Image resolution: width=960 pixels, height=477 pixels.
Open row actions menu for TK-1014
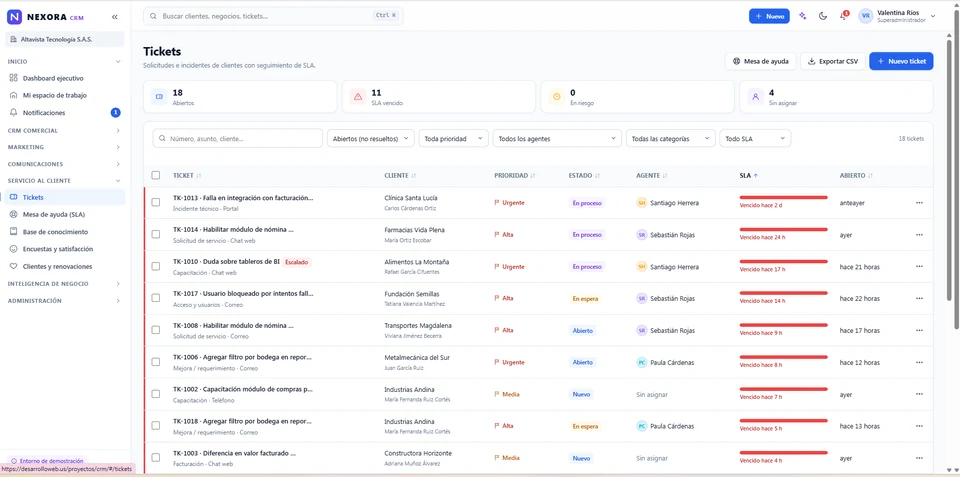(919, 235)
